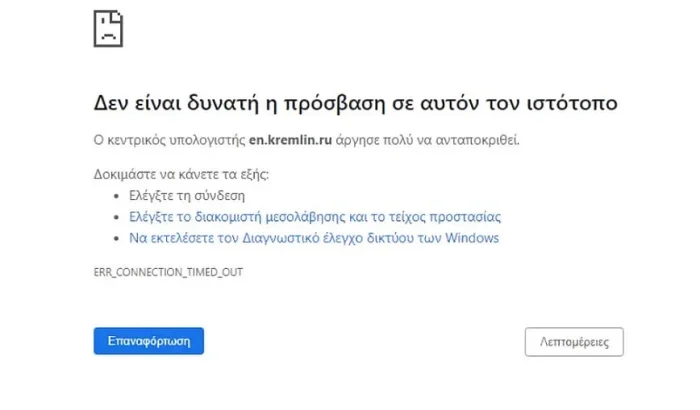Click the folded corner of the page icon
The image size is (700, 410).
point(117,16)
